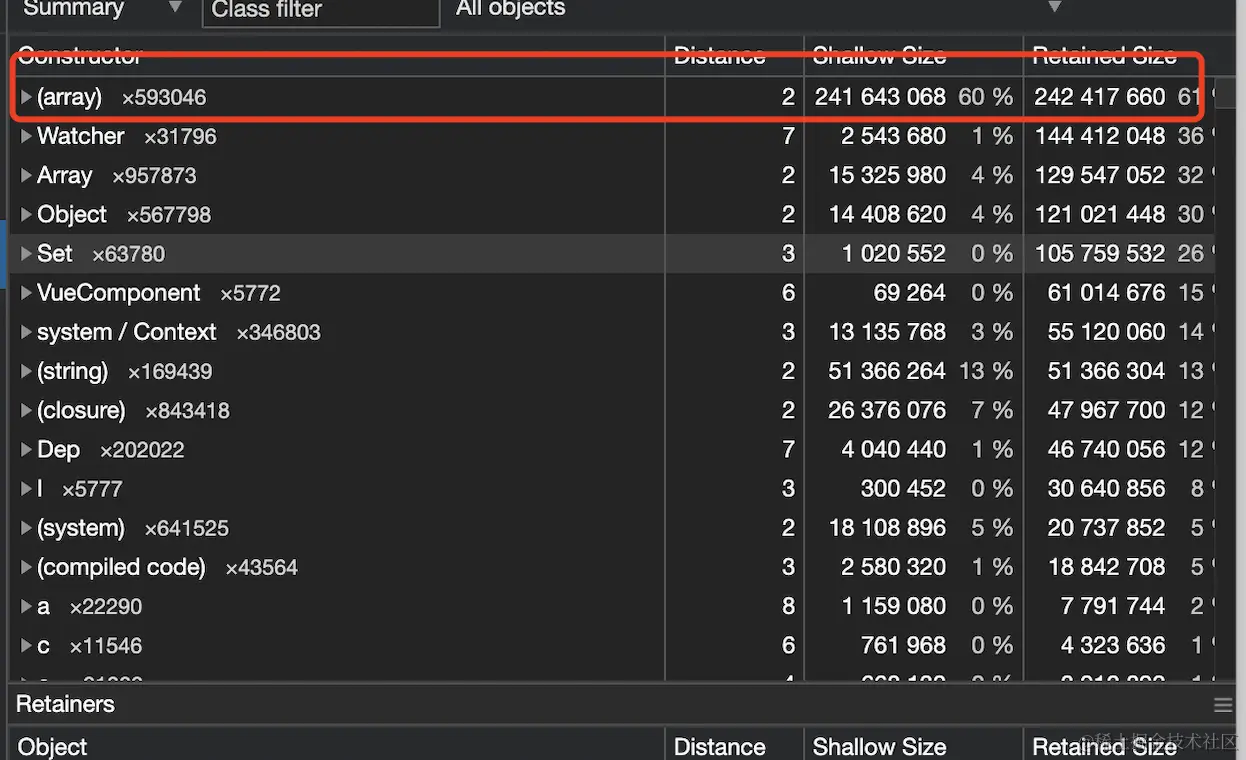
Task: Expand the (compiled code) row
Action: (26, 567)
